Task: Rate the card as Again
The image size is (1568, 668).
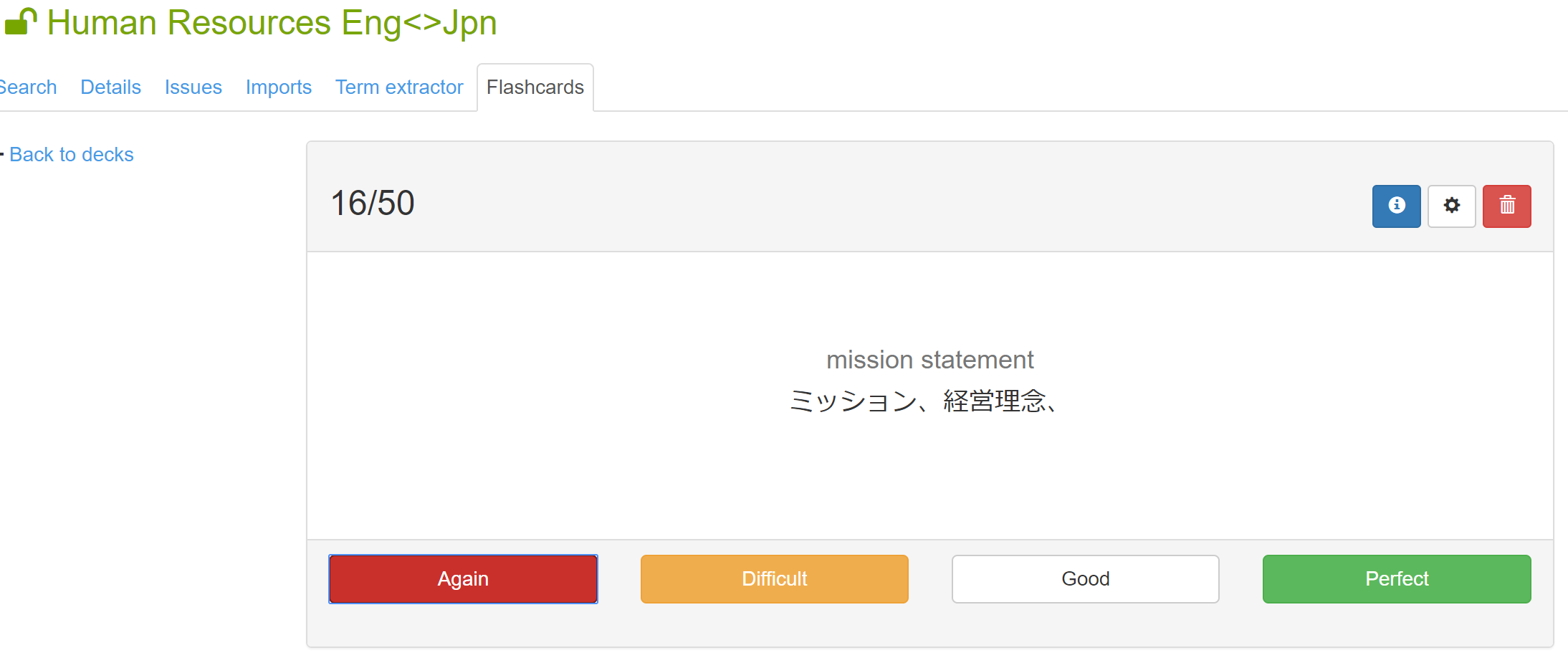Action: 463,579
